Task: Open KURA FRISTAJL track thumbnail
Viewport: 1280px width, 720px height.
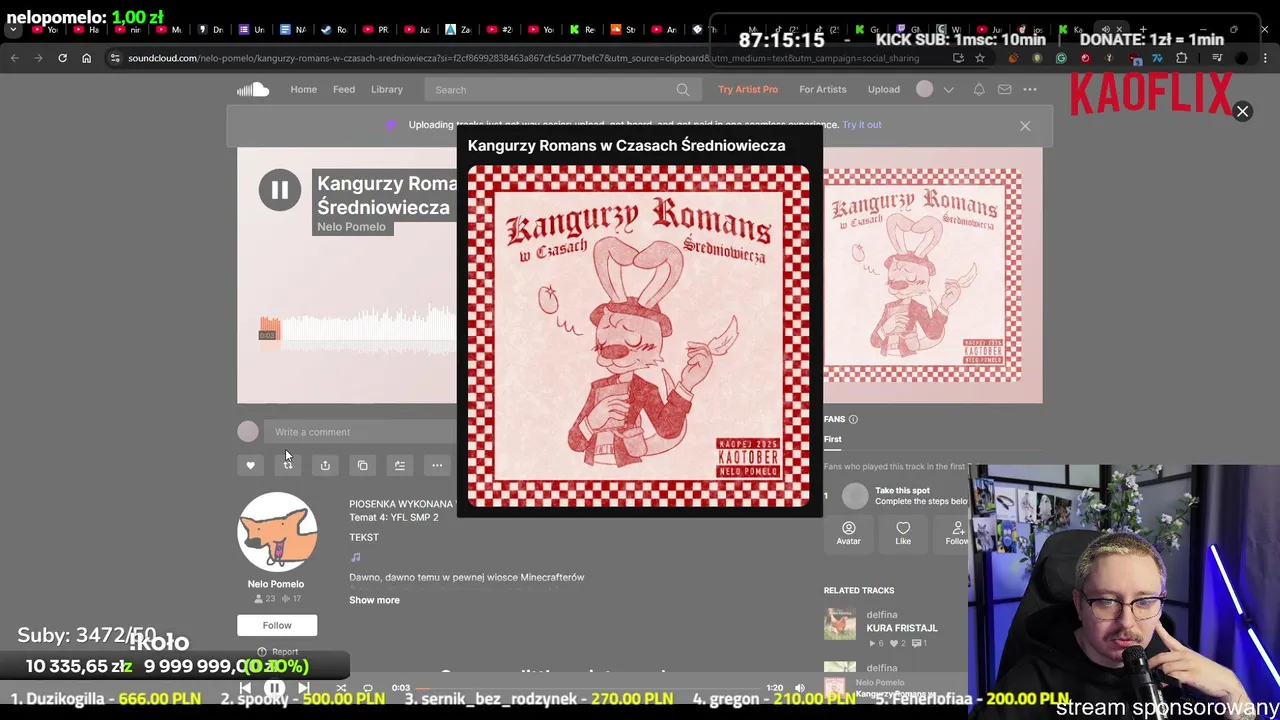Action: pyautogui.click(x=840, y=624)
